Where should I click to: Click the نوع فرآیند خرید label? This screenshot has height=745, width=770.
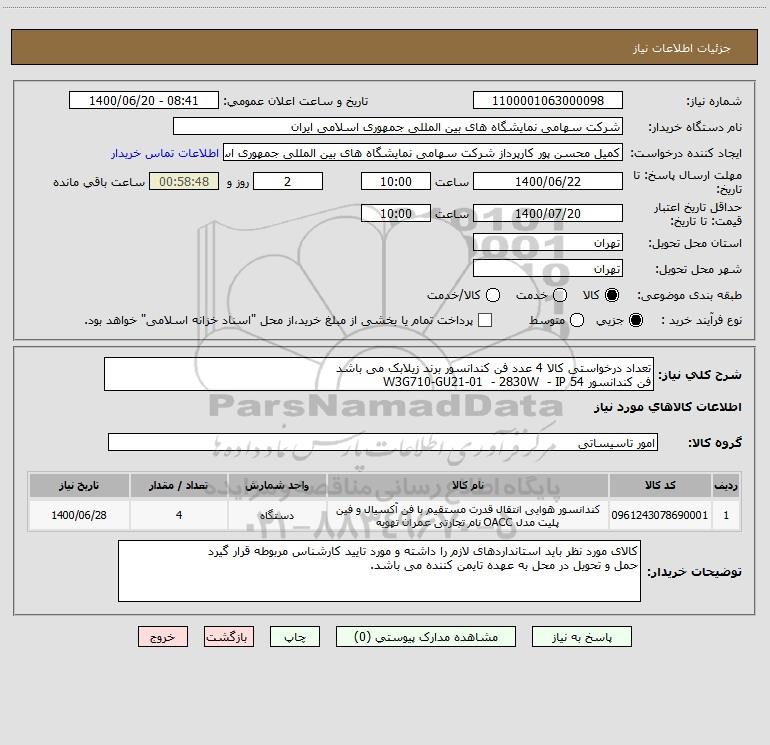[701, 320]
